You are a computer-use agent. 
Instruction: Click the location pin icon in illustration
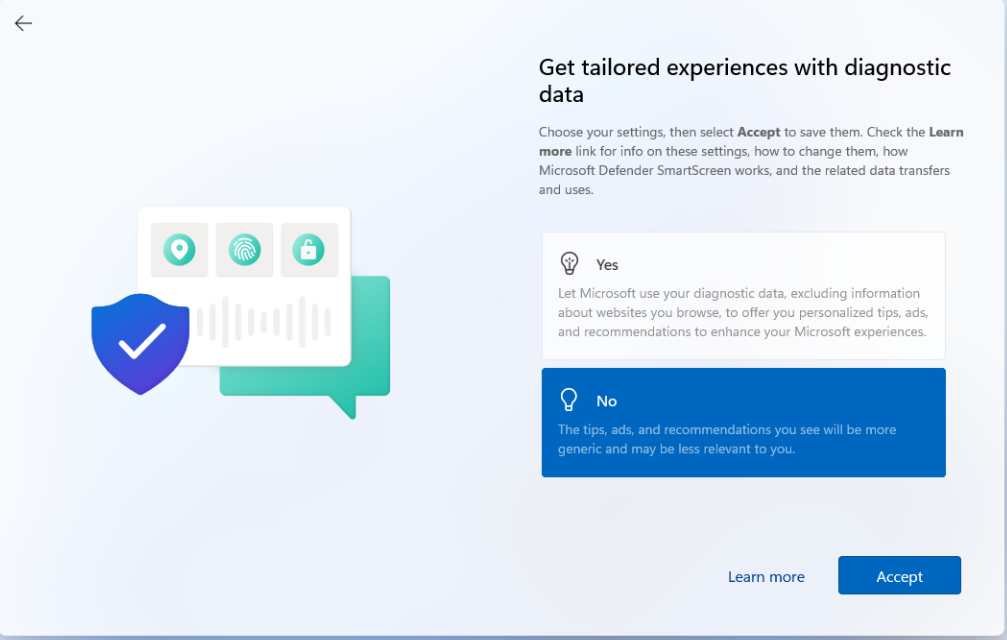pos(179,249)
